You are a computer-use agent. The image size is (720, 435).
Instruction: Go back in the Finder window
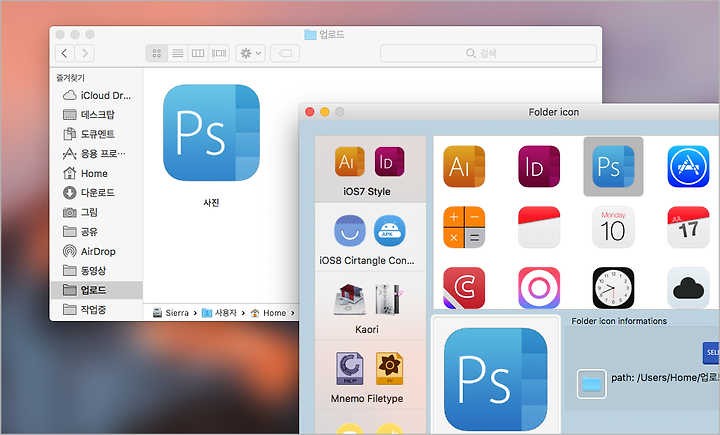[x=65, y=53]
